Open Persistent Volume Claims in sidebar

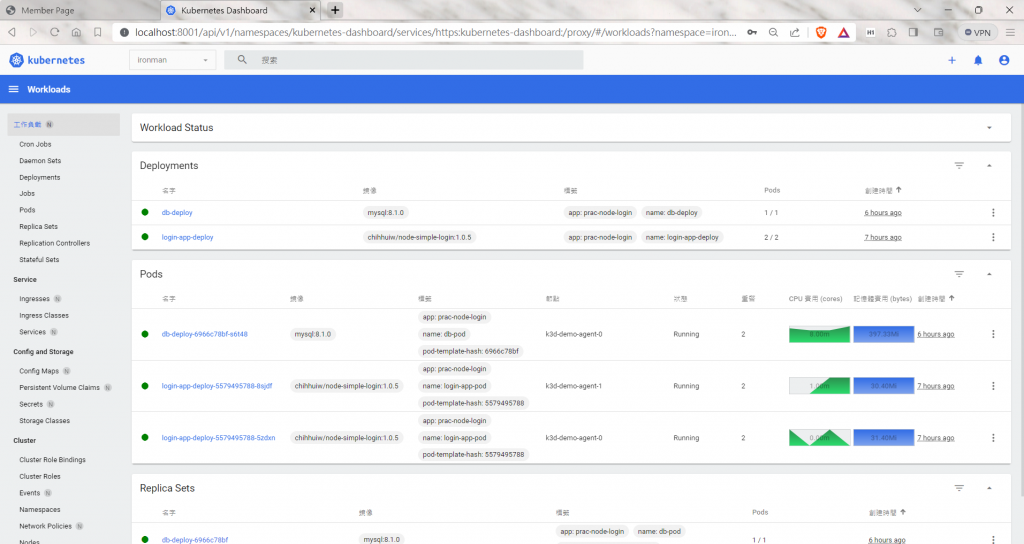59,388
